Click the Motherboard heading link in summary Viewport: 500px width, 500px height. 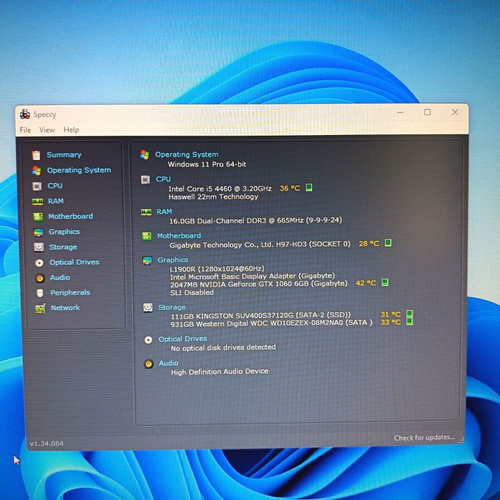click(179, 236)
